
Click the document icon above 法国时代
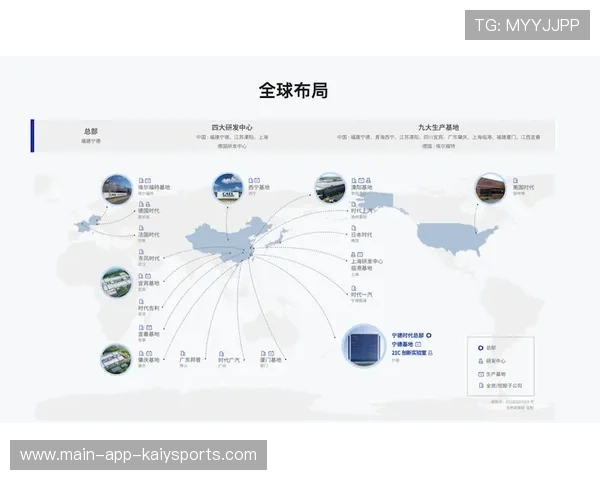[141, 228]
